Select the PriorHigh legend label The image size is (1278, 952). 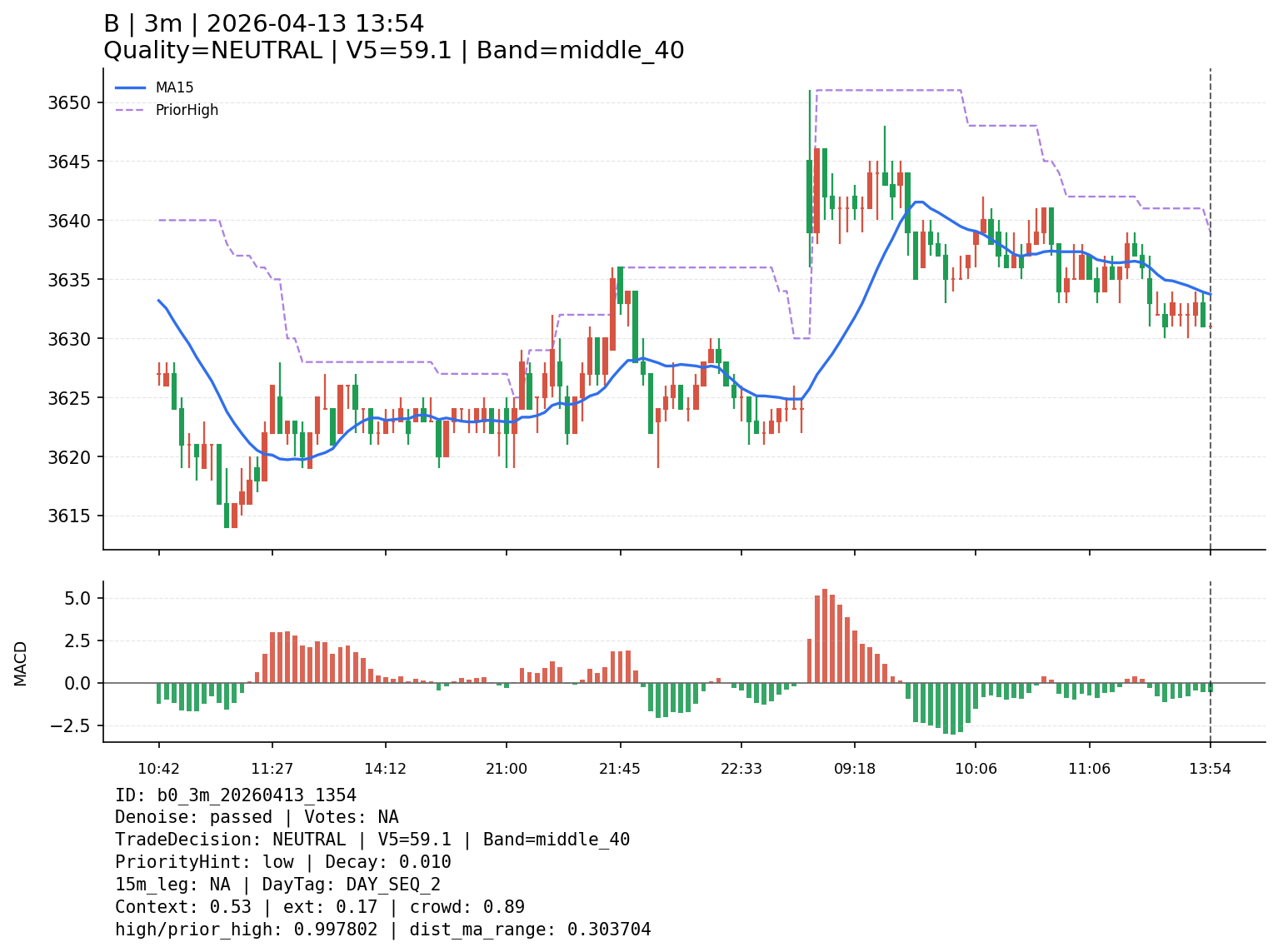click(x=187, y=110)
